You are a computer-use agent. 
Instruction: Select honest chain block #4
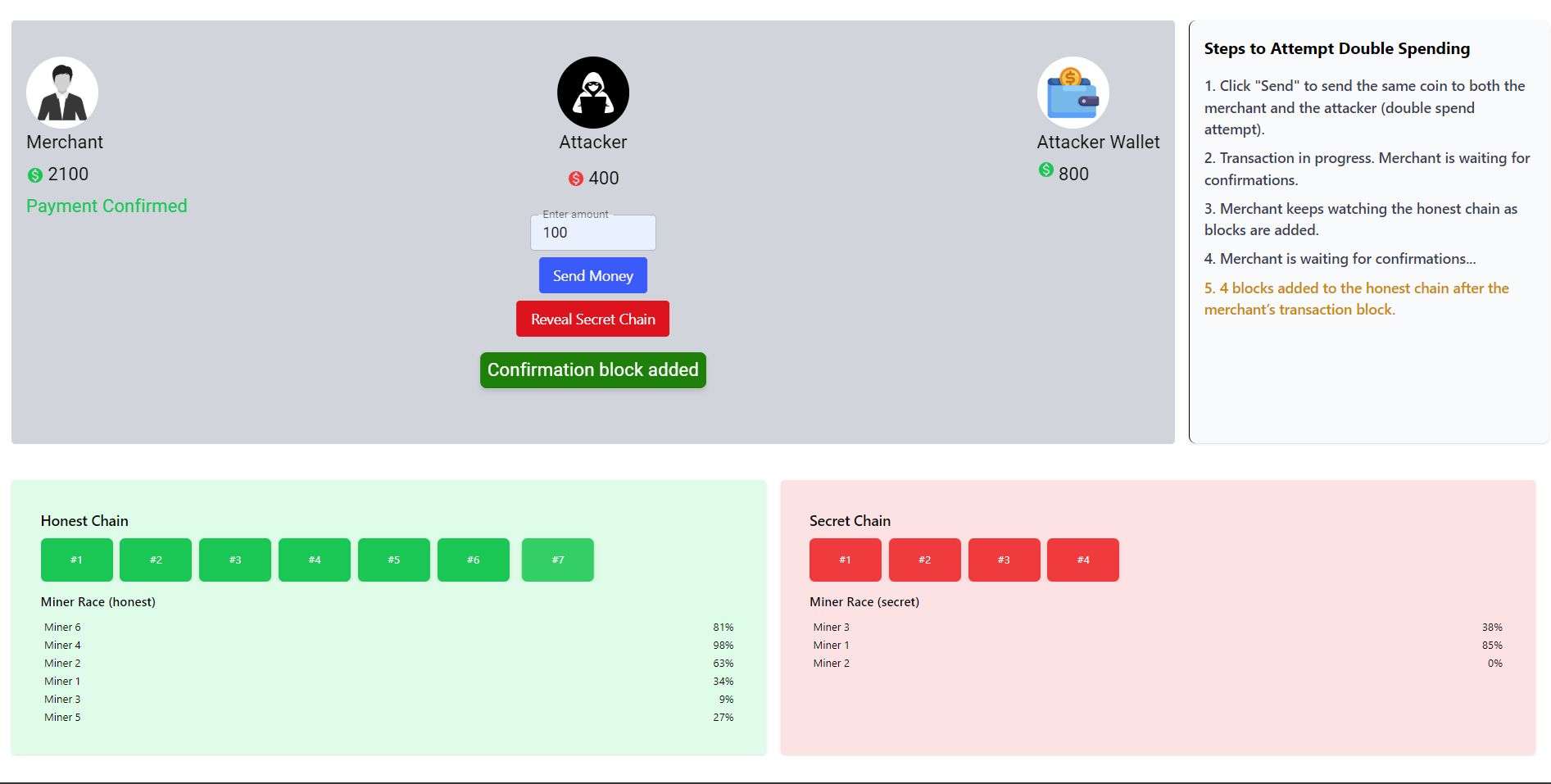(315, 560)
